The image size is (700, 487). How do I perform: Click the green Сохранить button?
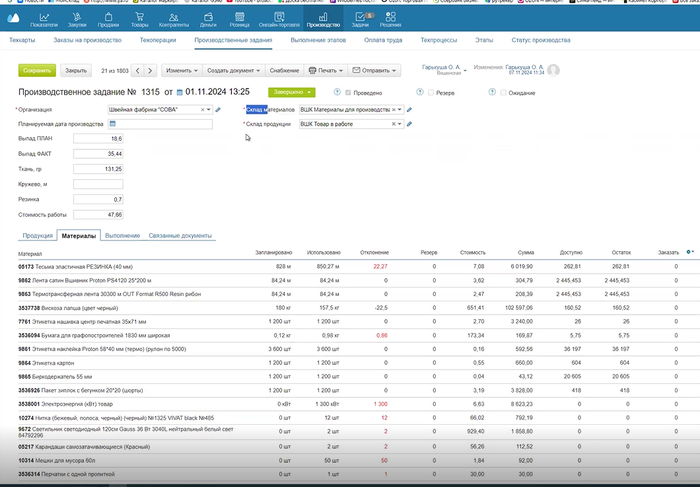point(37,71)
